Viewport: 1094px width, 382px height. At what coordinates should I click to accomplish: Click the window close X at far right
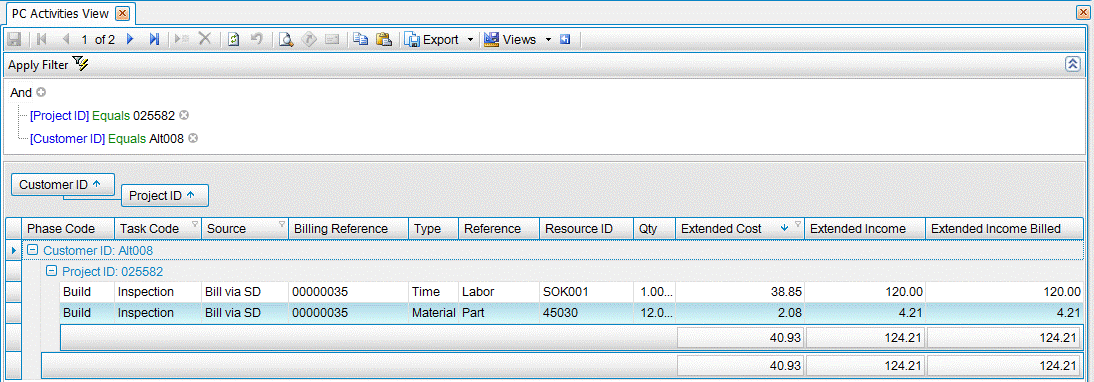tap(1082, 13)
